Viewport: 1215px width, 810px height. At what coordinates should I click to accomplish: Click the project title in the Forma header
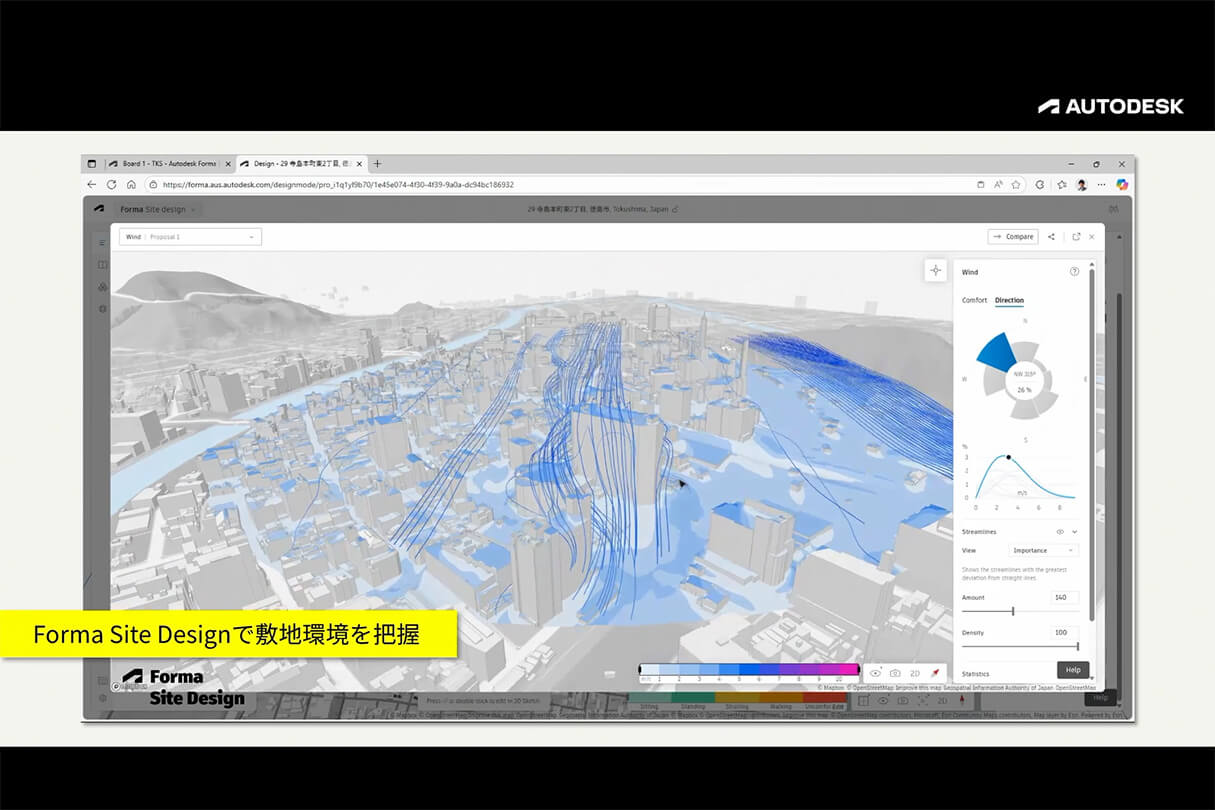tap(600, 209)
